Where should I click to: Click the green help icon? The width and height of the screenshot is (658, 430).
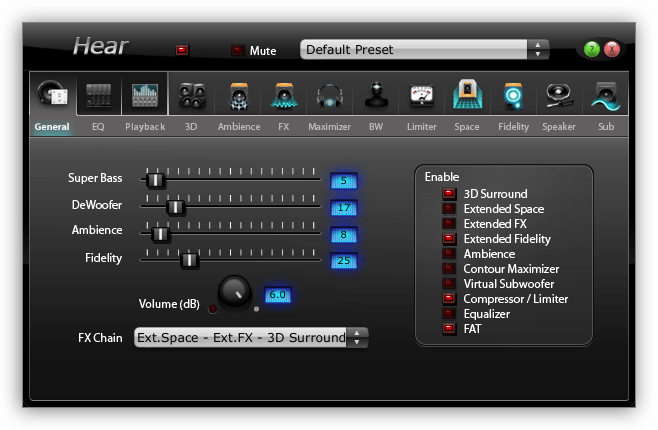[592, 49]
